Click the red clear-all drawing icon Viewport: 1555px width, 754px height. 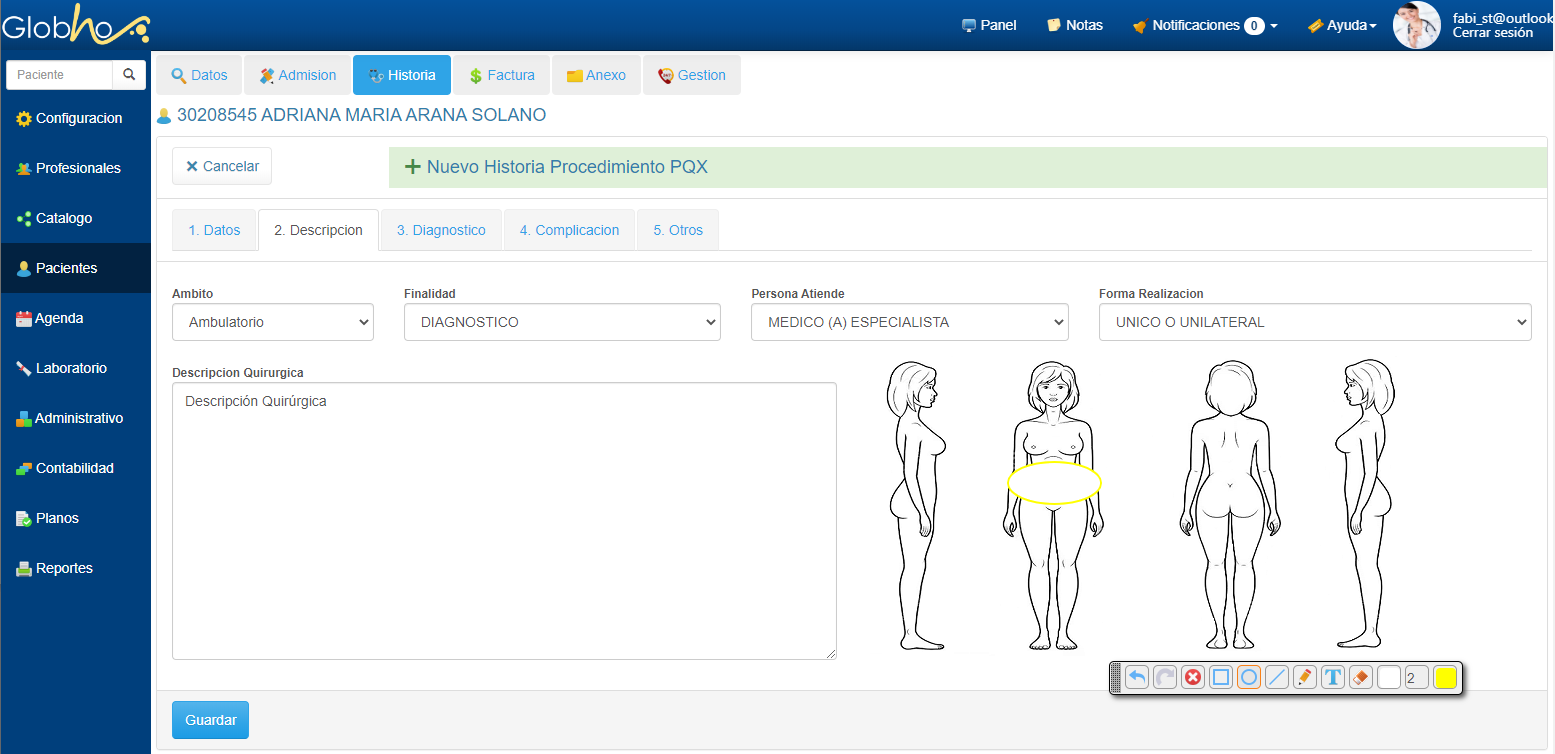pyautogui.click(x=1192, y=678)
